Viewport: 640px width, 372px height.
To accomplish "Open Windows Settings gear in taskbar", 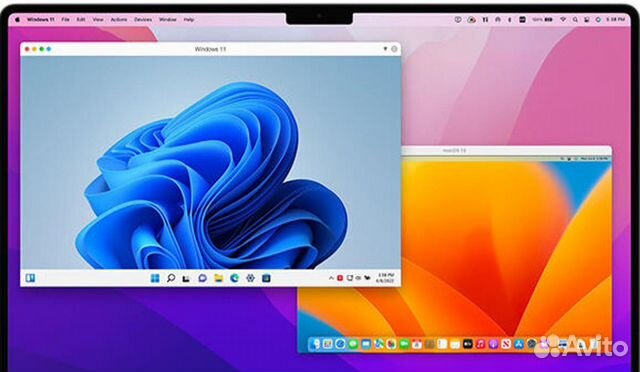I will coord(250,278).
